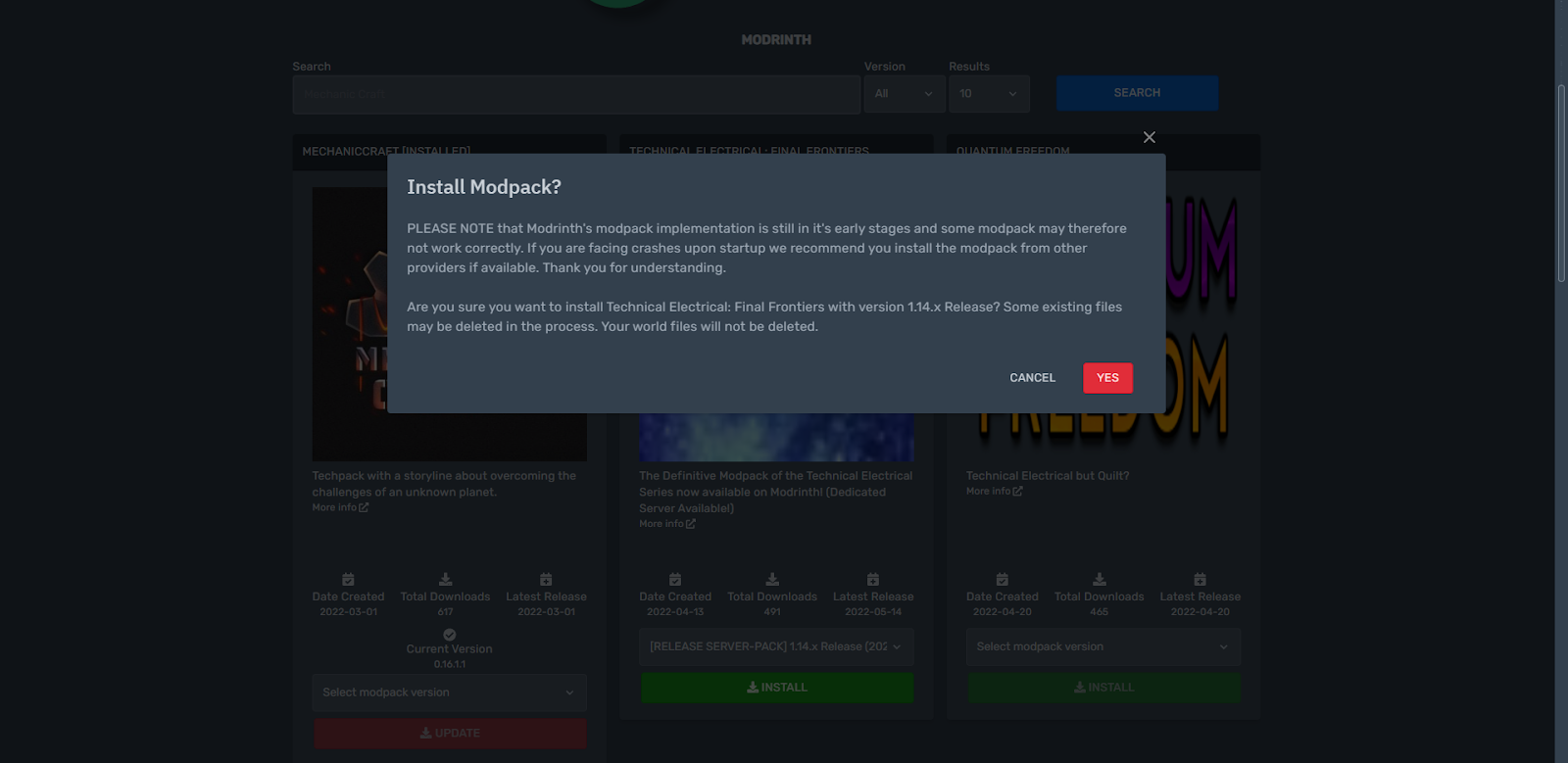Open More info link for Technical Electrical
Viewport: 1568px width, 763px height.
point(667,524)
